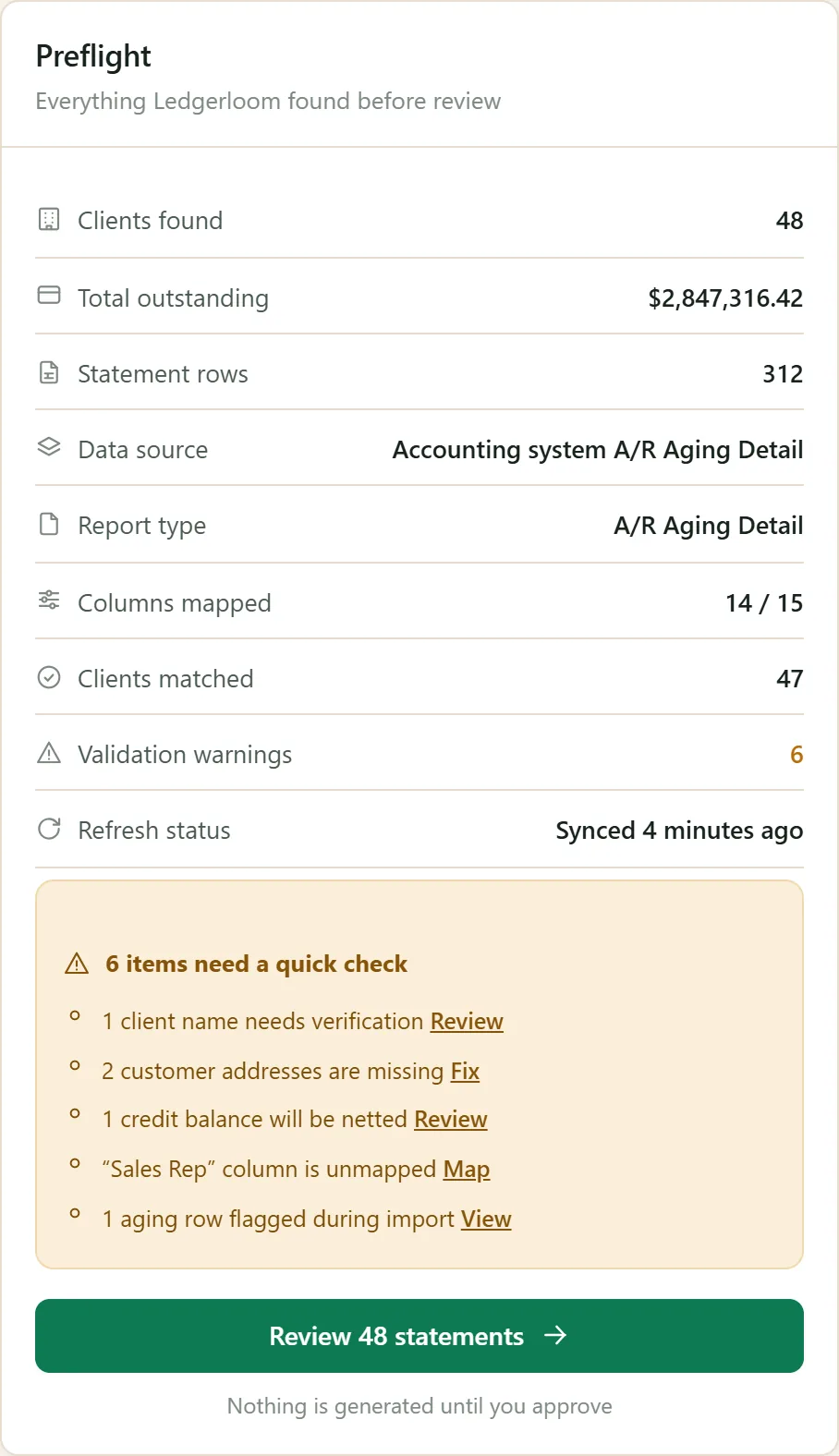Click the Columns mapped value 14 / 15

point(764,603)
